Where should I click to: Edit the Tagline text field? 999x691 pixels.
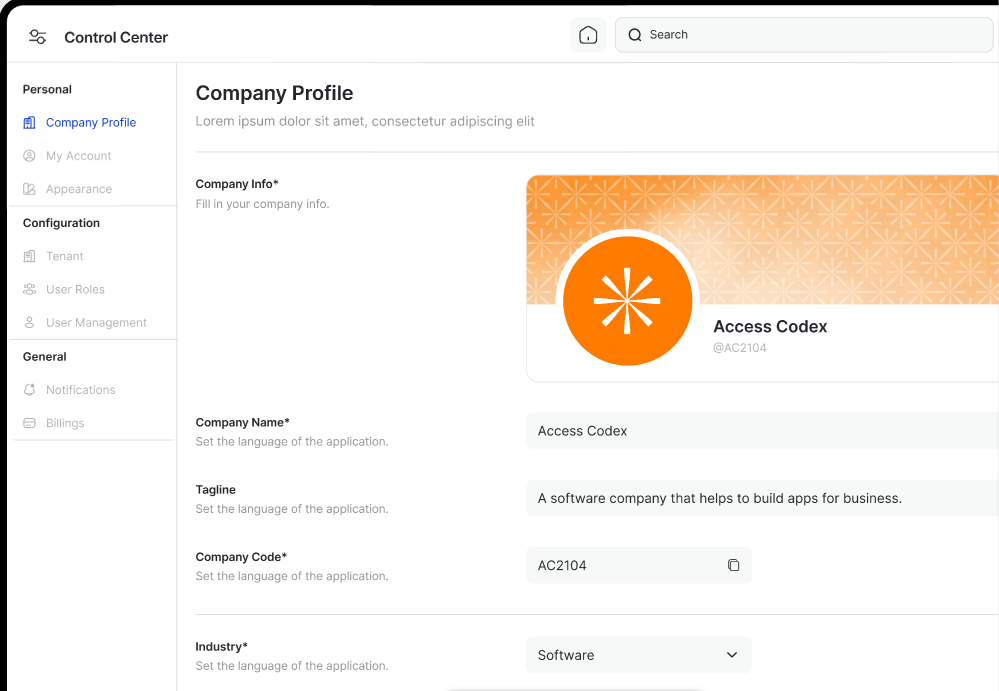click(x=760, y=498)
